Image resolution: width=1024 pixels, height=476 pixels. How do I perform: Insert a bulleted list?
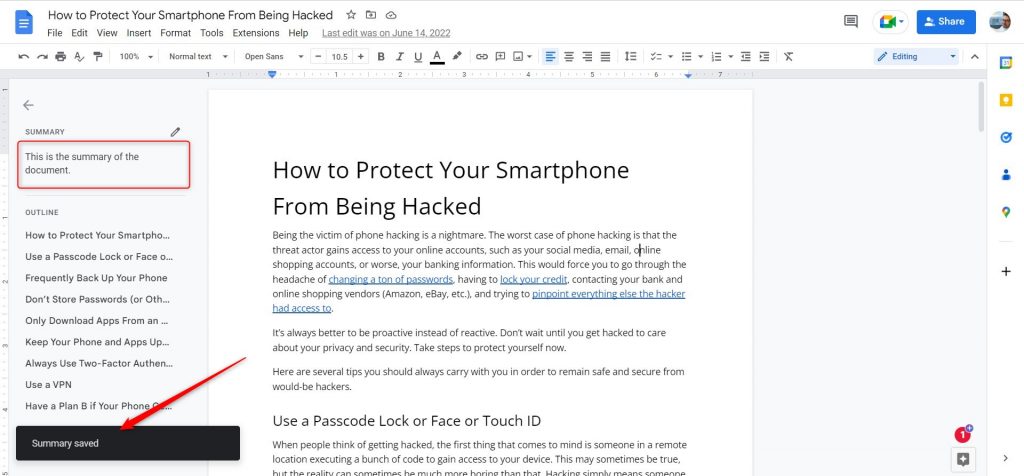tap(686, 57)
